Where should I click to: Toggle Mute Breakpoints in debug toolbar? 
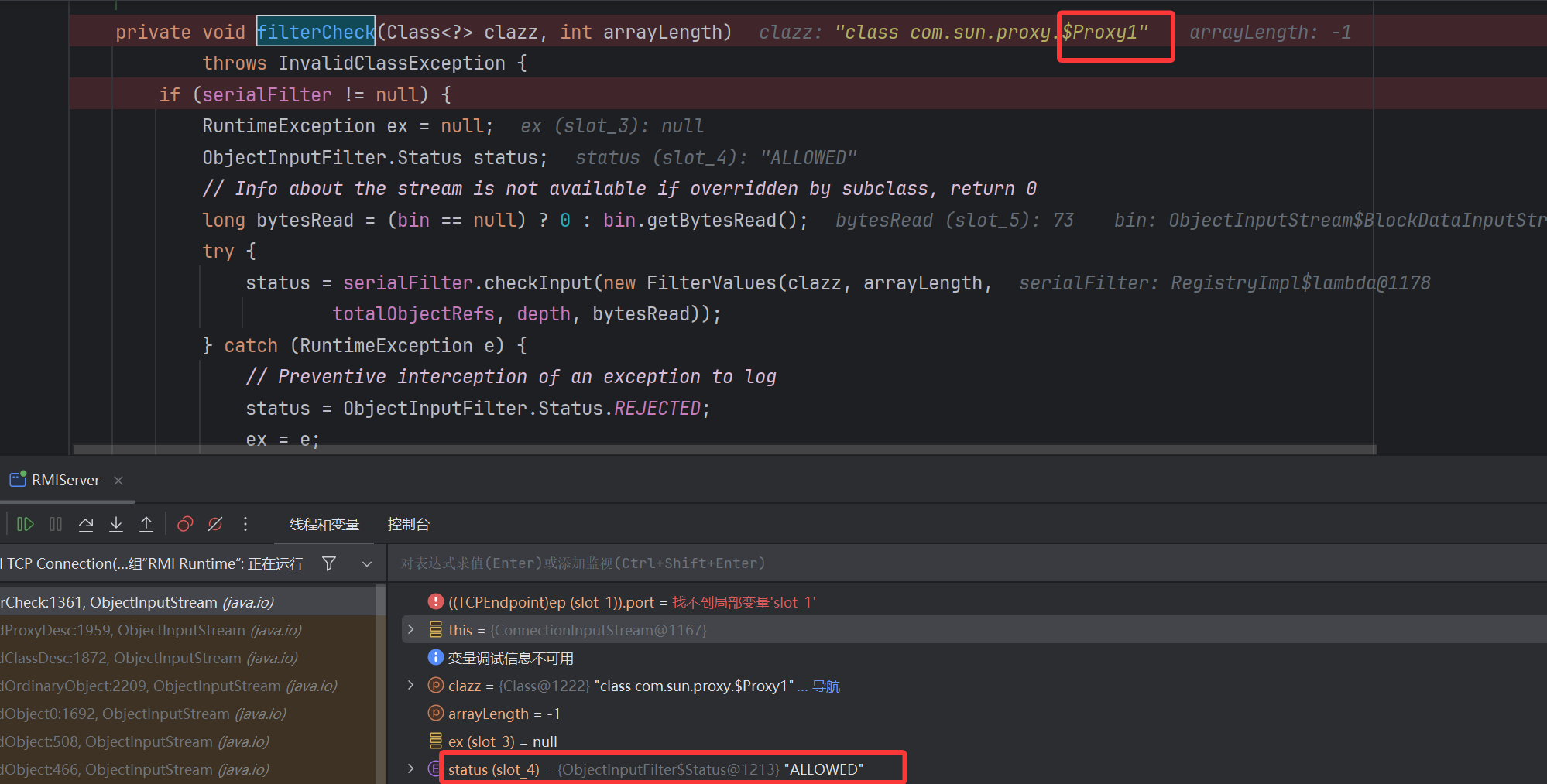pos(215,525)
